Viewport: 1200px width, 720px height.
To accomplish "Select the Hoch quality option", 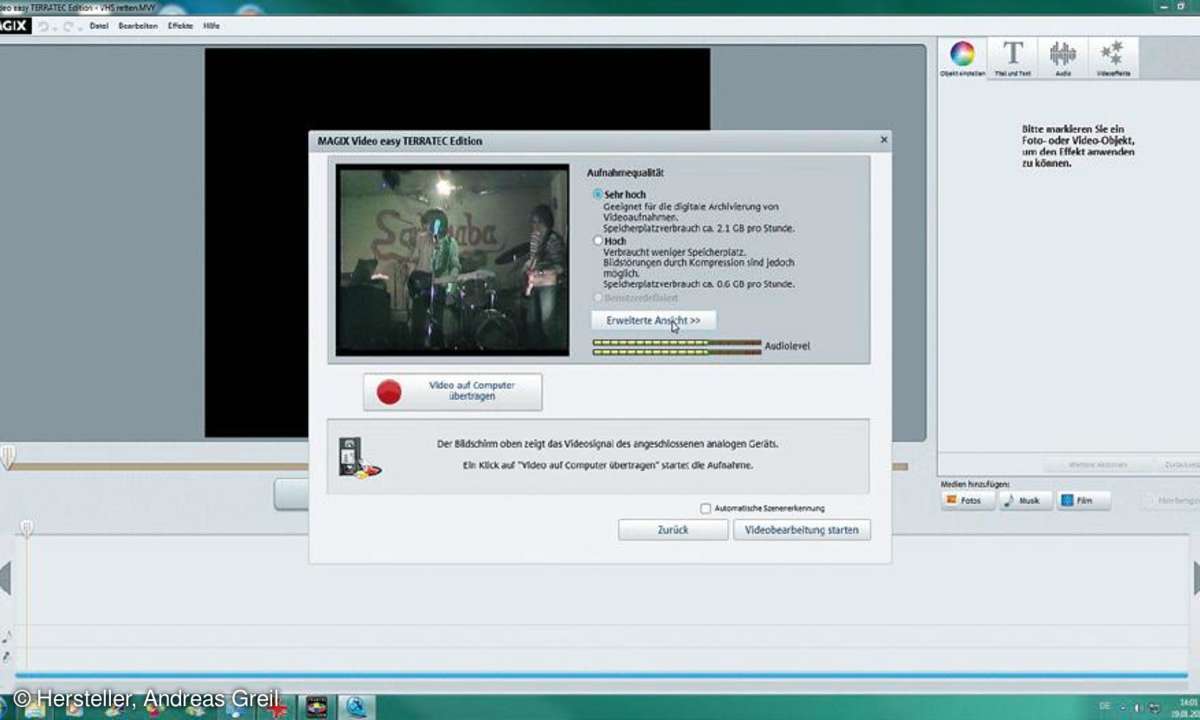I will 598,241.
